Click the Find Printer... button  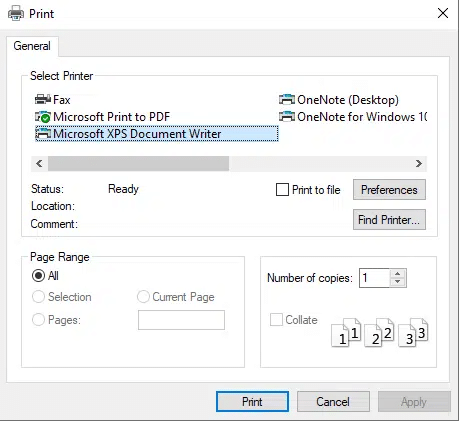tap(389, 220)
